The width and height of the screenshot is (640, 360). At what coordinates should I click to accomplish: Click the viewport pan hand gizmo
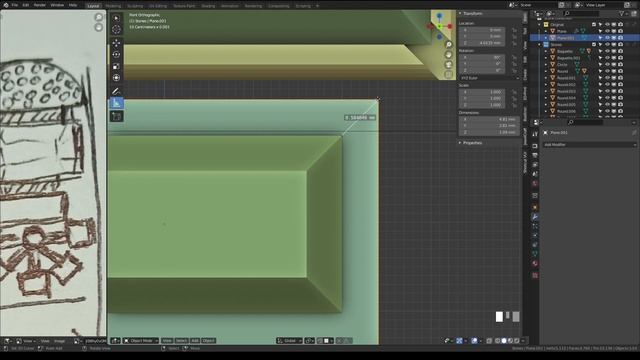pos(449,55)
